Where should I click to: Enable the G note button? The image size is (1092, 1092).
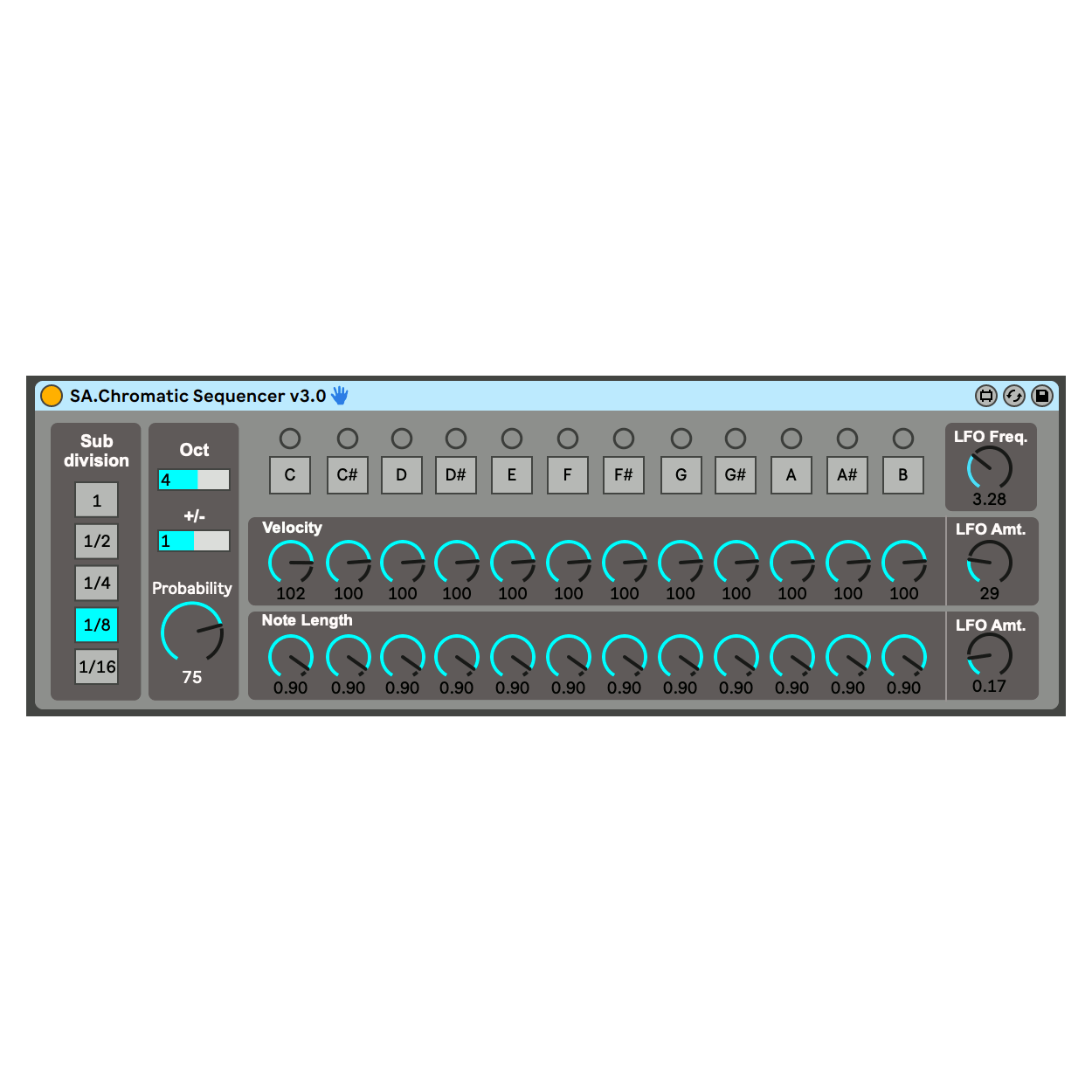tap(681, 475)
